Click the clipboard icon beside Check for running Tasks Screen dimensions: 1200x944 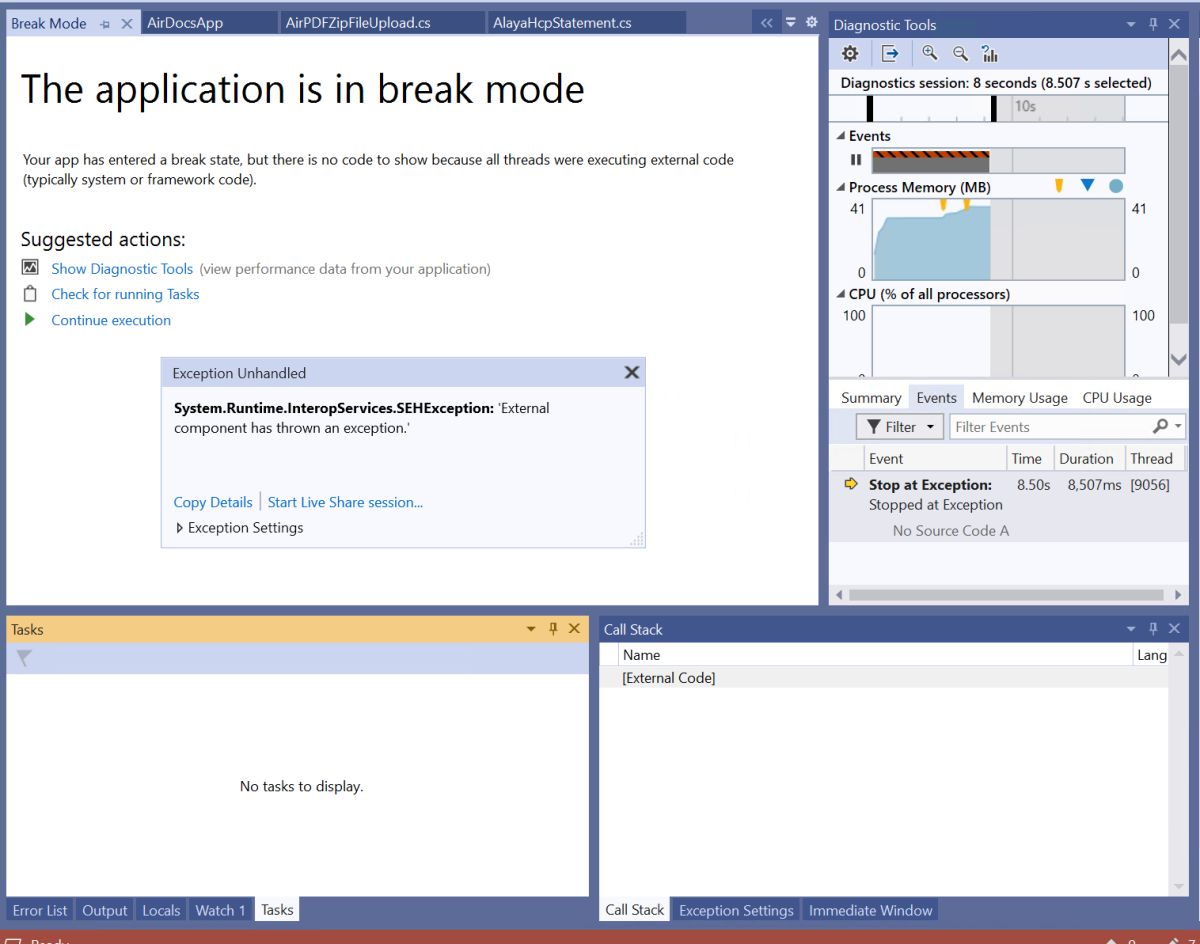click(x=30, y=294)
